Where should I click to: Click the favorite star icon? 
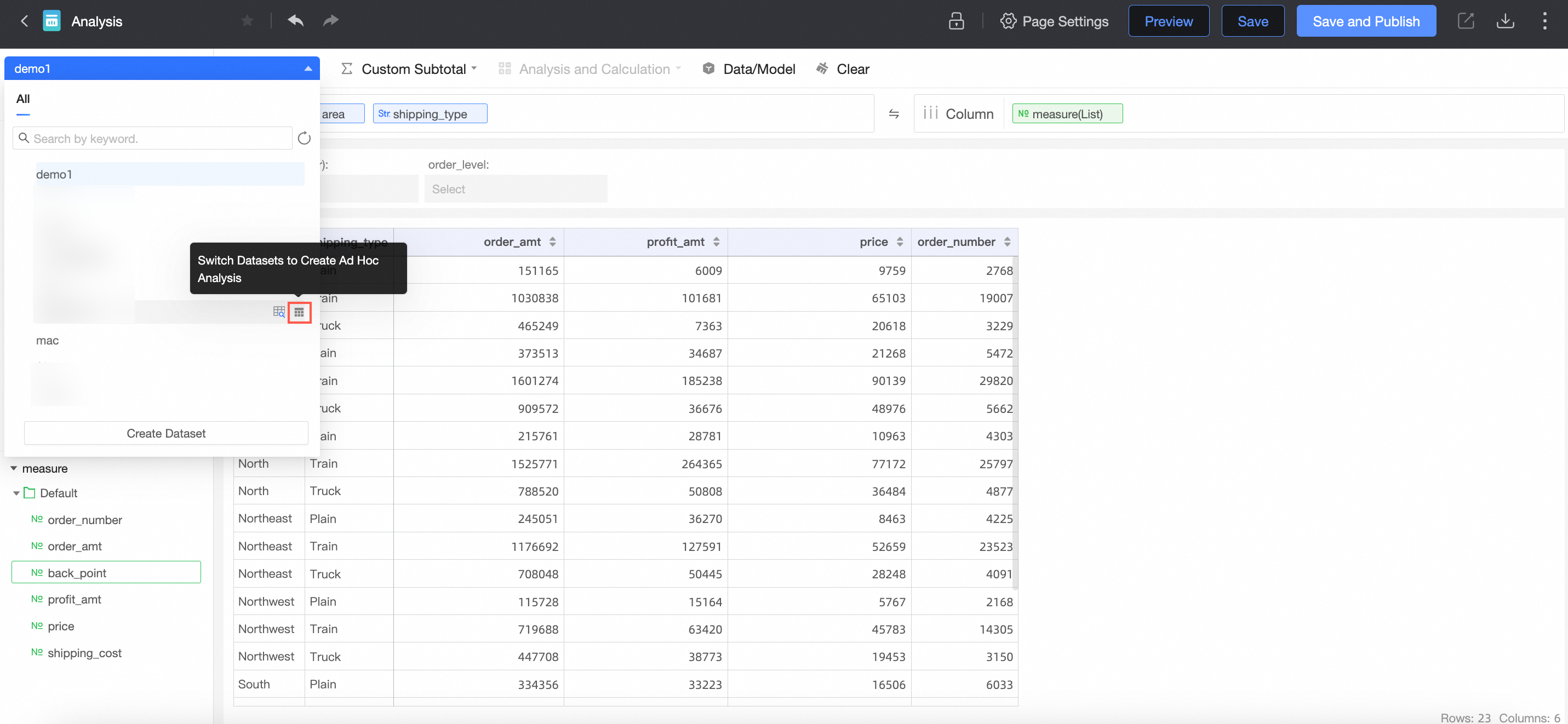[x=247, y=21]
